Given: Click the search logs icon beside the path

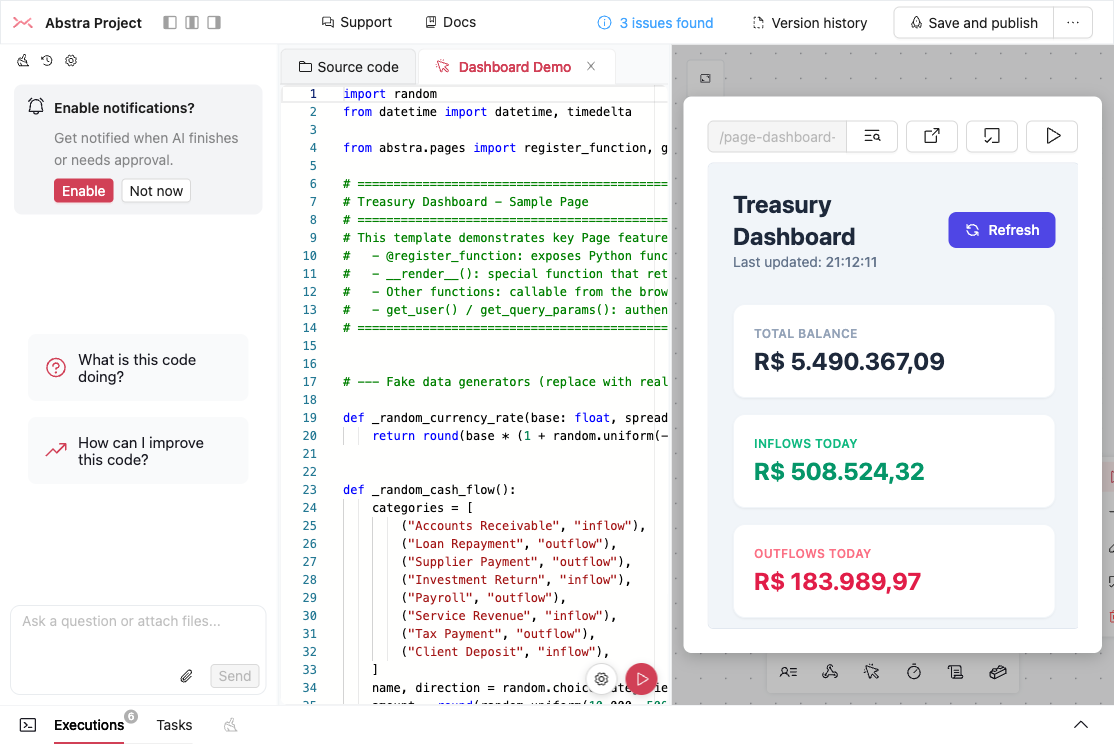Looking at the screenshot, I should pyautogui.click(x=872, y=136).
